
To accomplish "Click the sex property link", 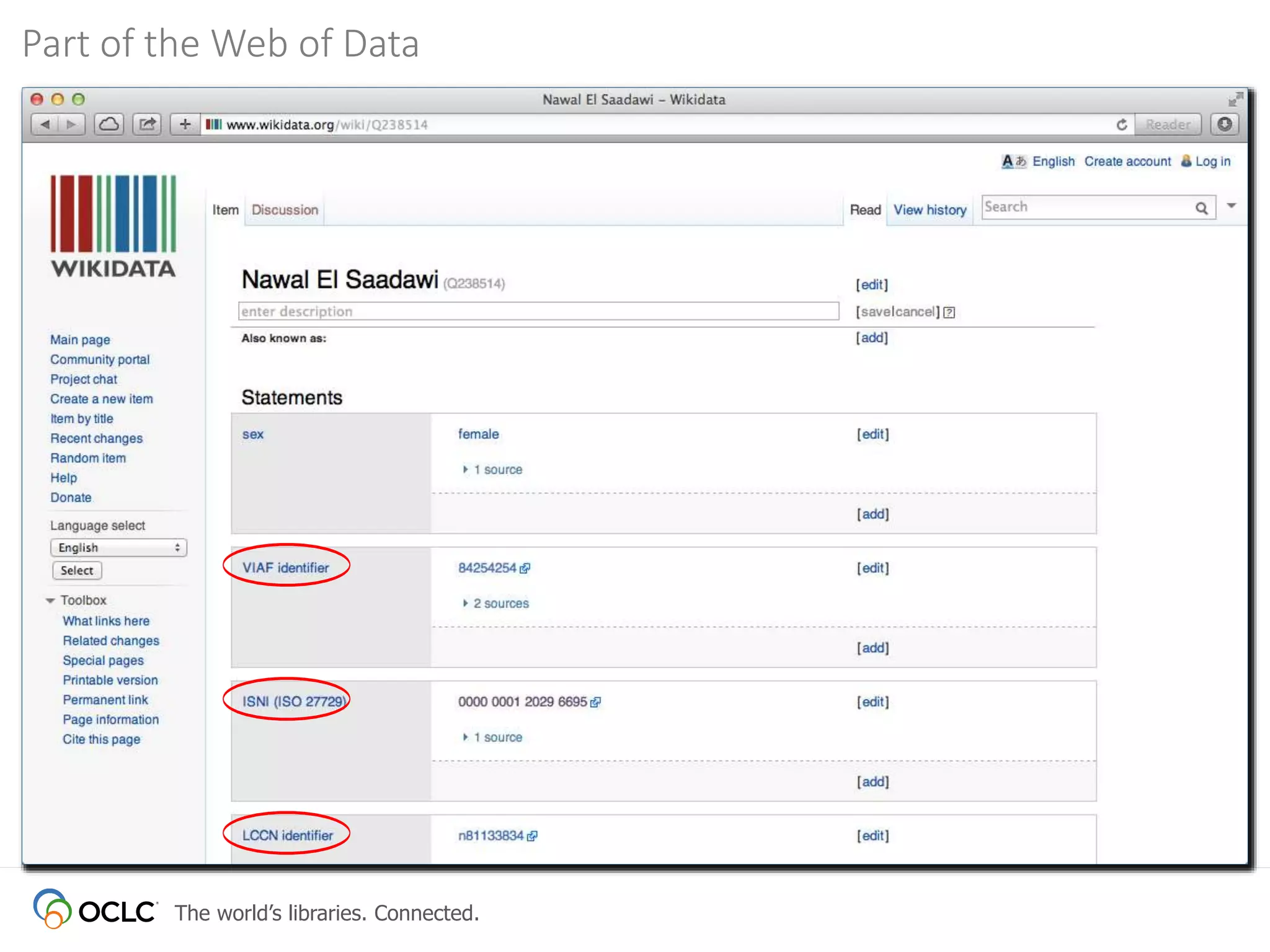I will (252, 434).
